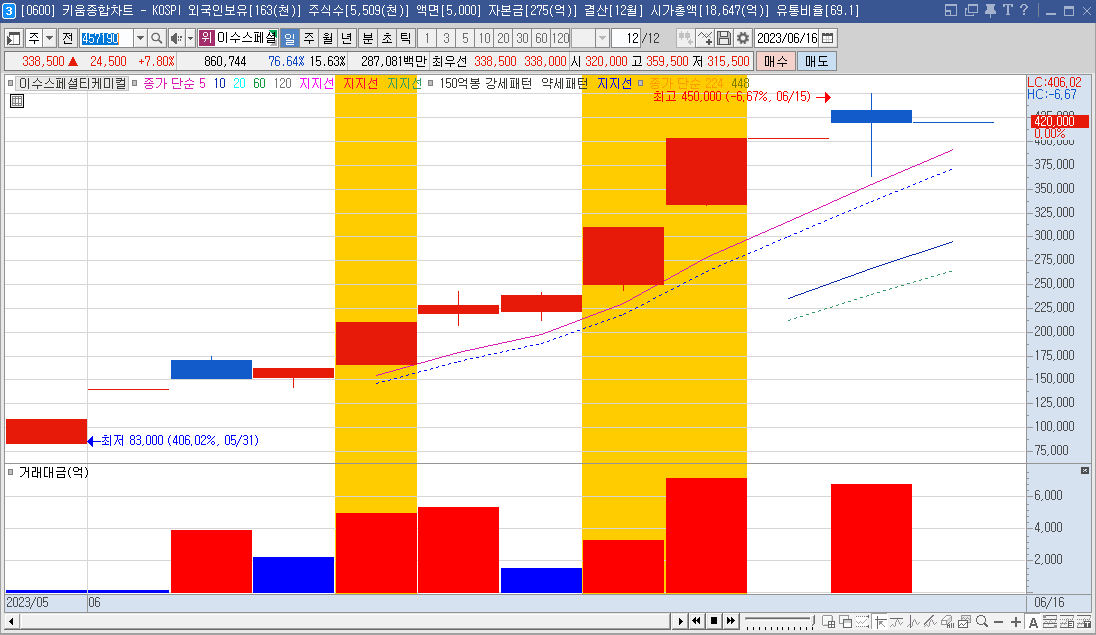Select the 년 (yearly) period toggle

(347, 38)
